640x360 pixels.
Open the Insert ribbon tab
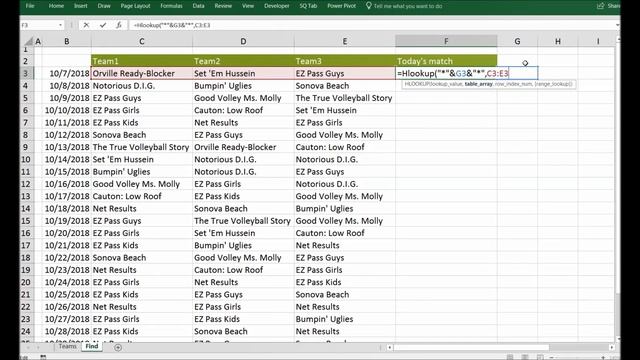pyautogui.click(x=80, y=6)
